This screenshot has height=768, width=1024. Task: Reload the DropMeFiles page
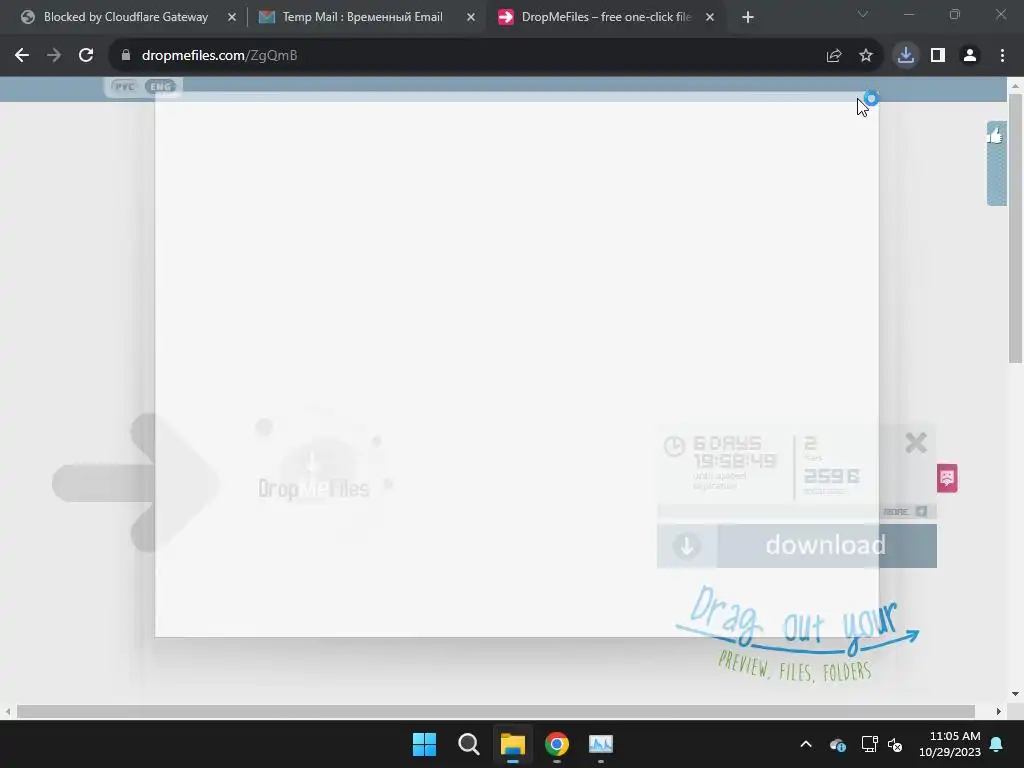pos(86,56)
